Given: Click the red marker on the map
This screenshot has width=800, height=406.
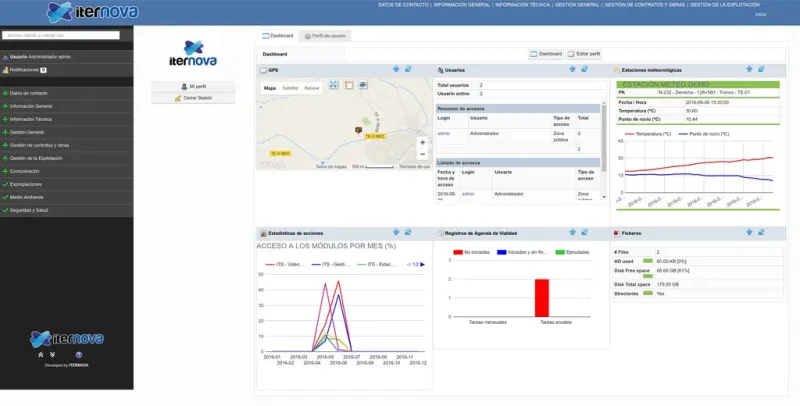Looking at the screenshot, I should click(359, 131).
